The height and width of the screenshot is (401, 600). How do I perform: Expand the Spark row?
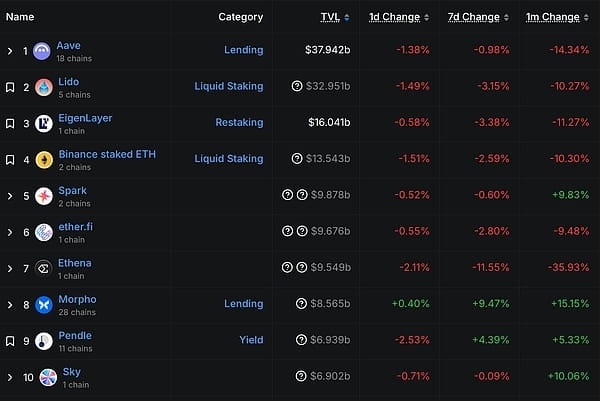tap(10, 195)
